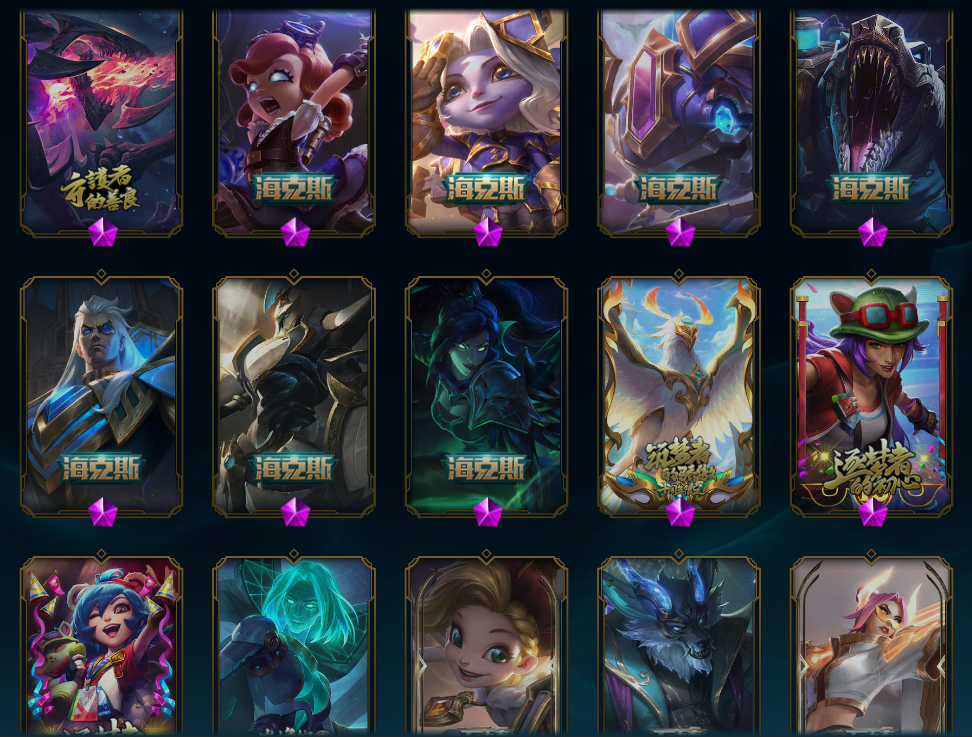Image resolution: width=972 pixels, height=737 pixels.
Task: Click the gem below red-haired Hextech Annie card
Action: coord(295,232)
